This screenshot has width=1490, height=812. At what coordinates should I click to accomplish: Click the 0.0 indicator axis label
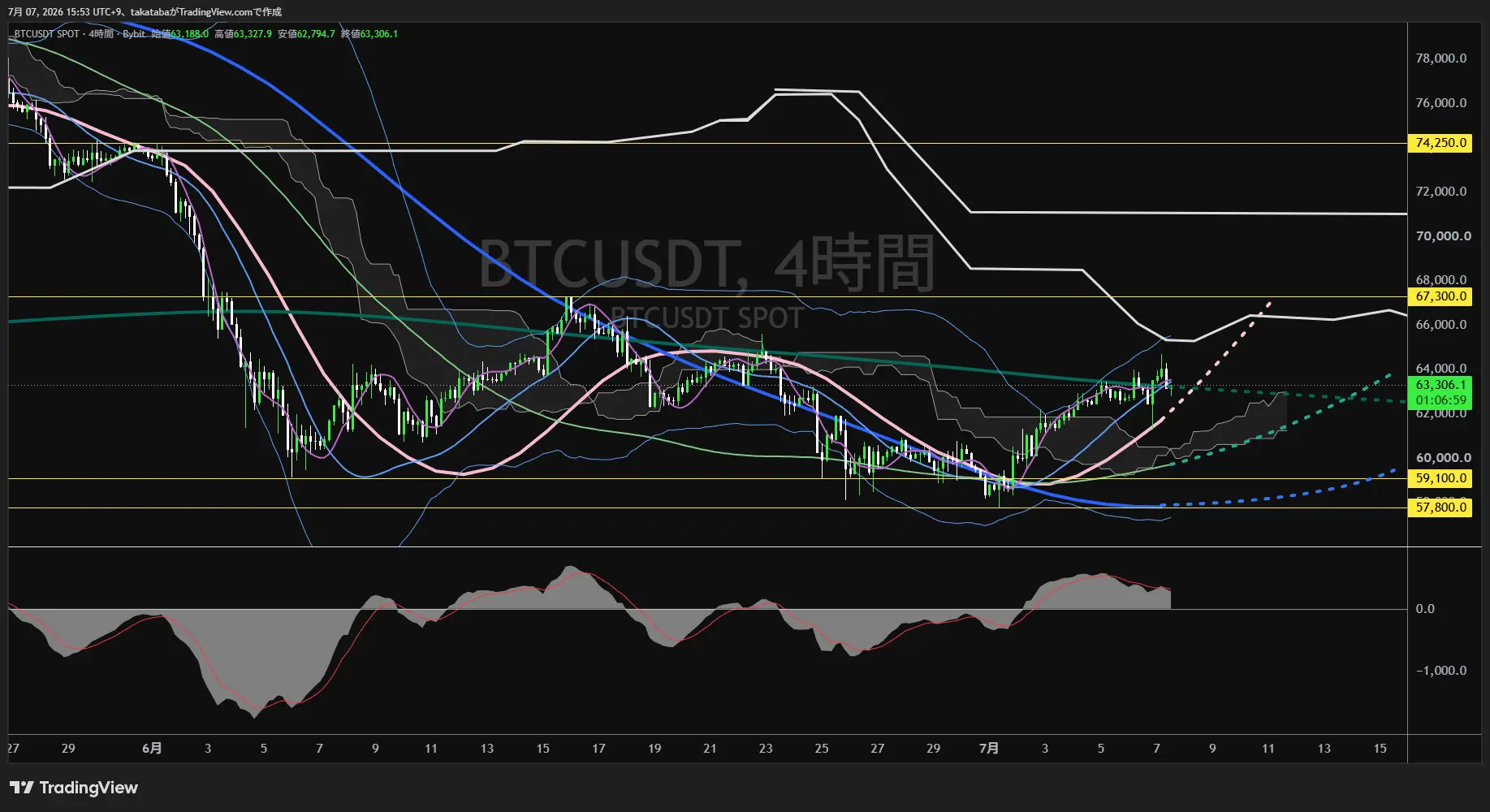tap(1425, 609)
